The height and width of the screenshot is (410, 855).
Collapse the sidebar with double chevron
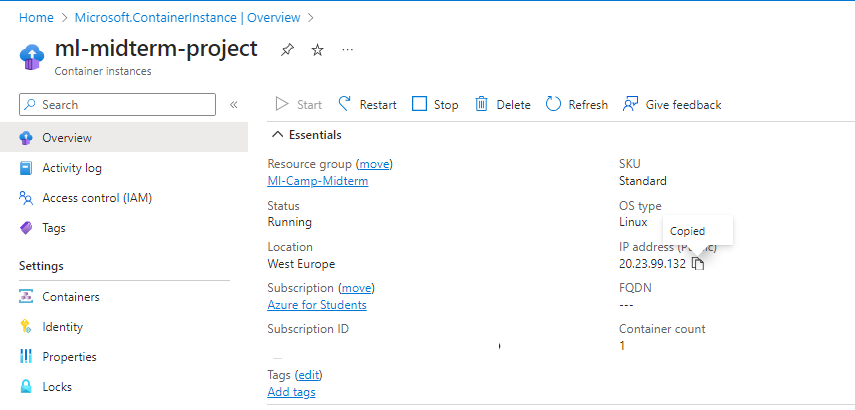(234, 105)
